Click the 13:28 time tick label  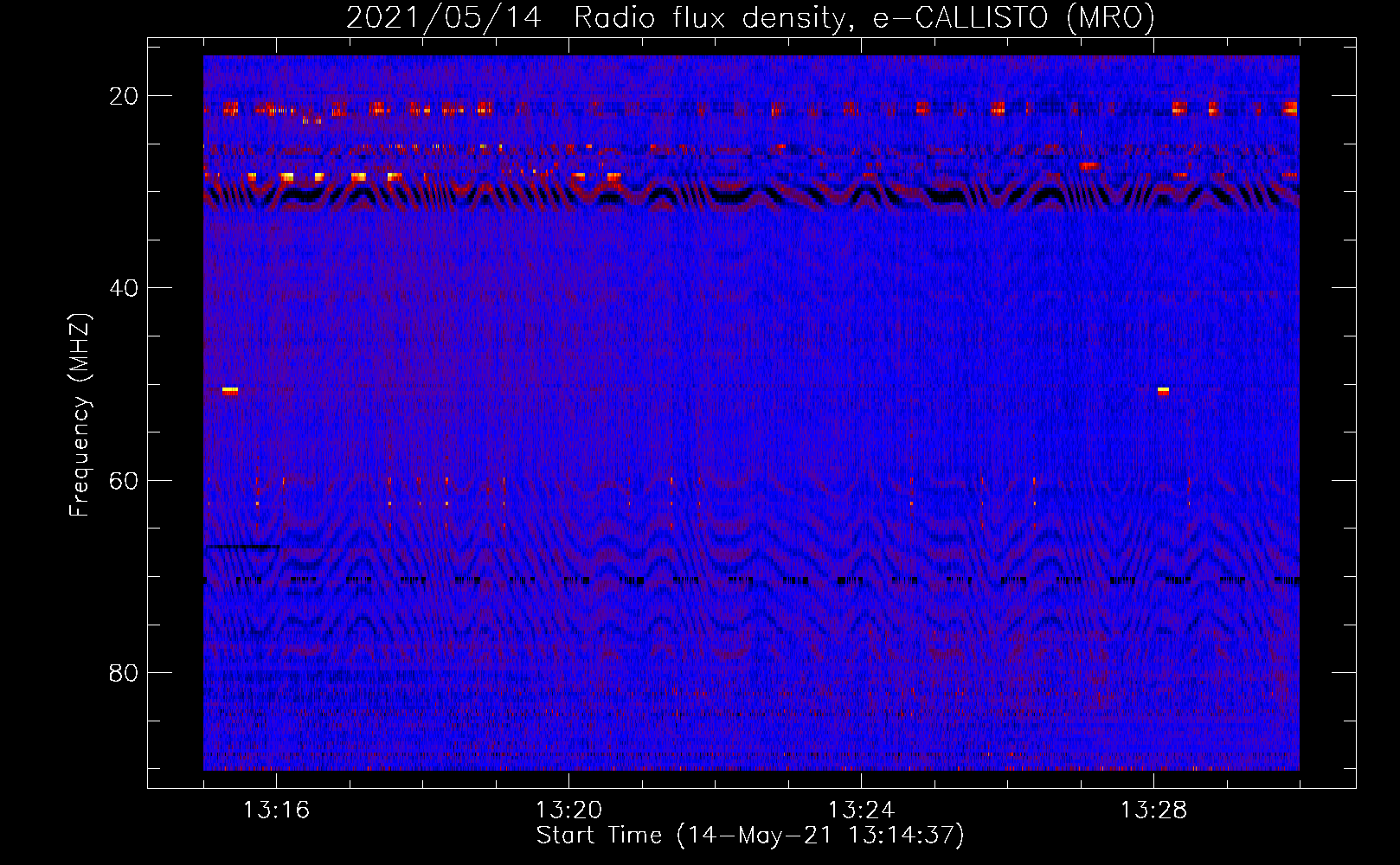(x=1153, y=811)
